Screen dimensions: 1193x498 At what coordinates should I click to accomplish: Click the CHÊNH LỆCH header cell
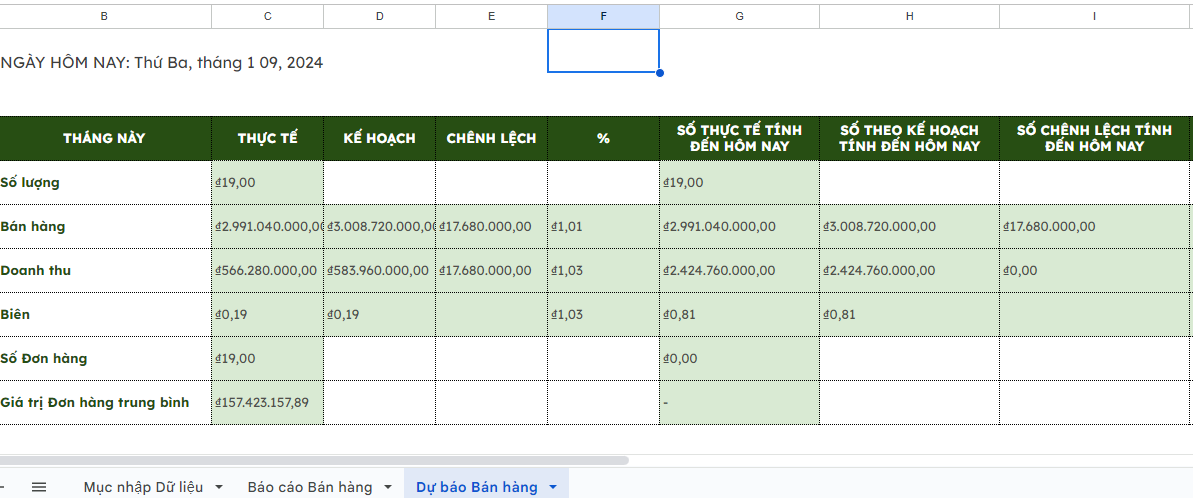click(492, 138)
